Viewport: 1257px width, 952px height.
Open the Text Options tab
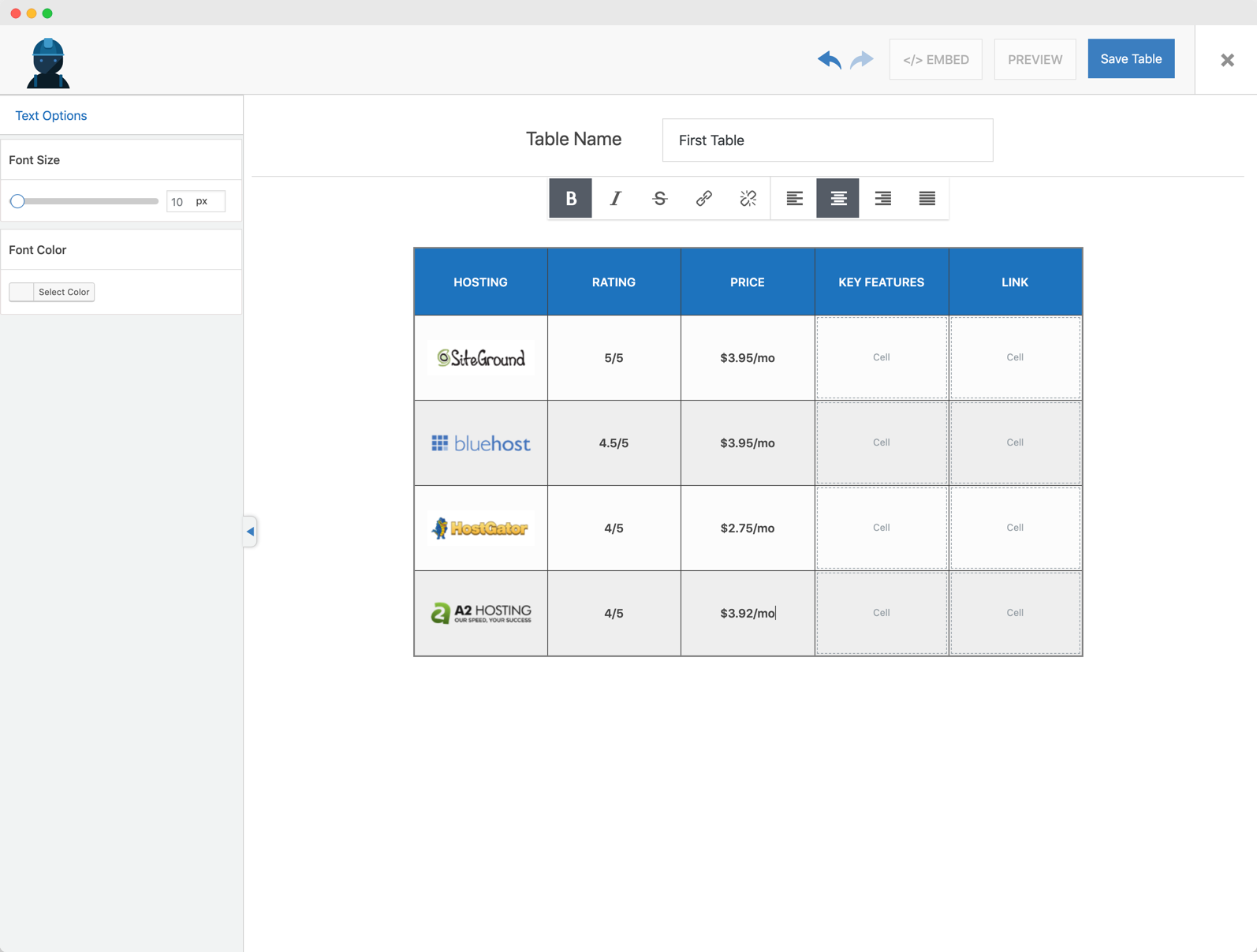pos(51,116)
